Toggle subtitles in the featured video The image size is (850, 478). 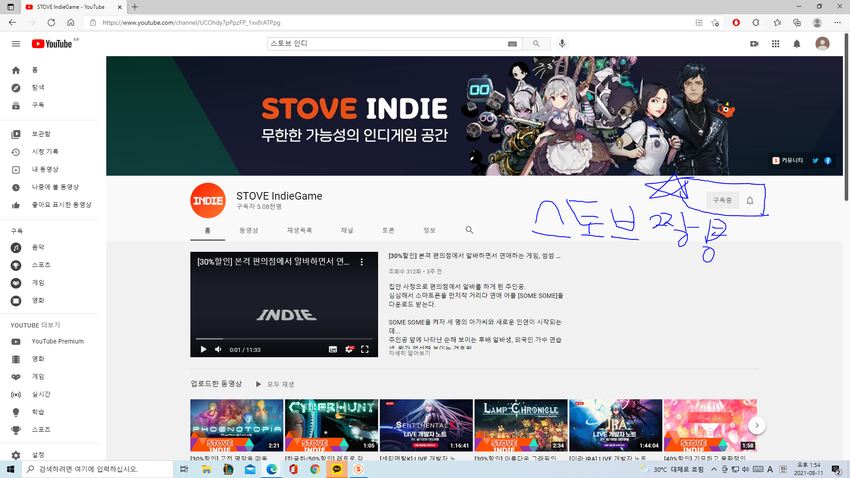pyautogui.click(x=333, y=350)
